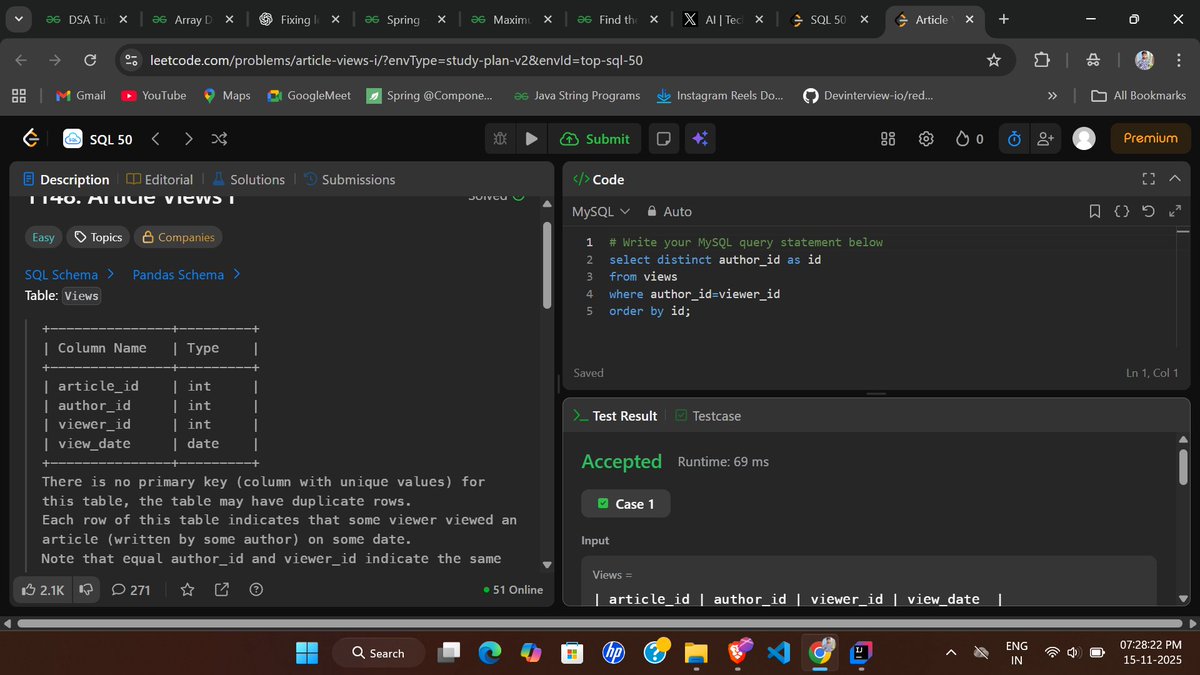Image resolution: width=1200 pixels, height=675 pixels.
Task: Pick a random problem via shuffle icon
Action: [x=220, y=139]
